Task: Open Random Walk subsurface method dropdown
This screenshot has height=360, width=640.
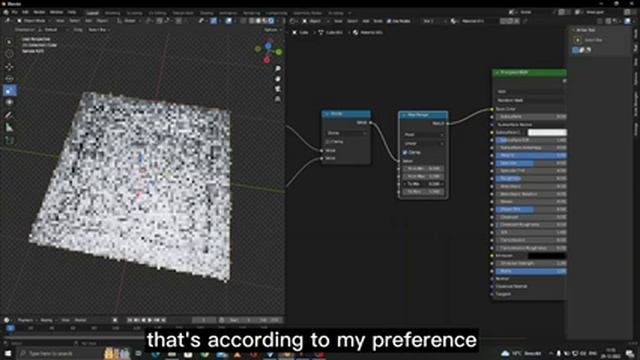Action: (531, 100)
